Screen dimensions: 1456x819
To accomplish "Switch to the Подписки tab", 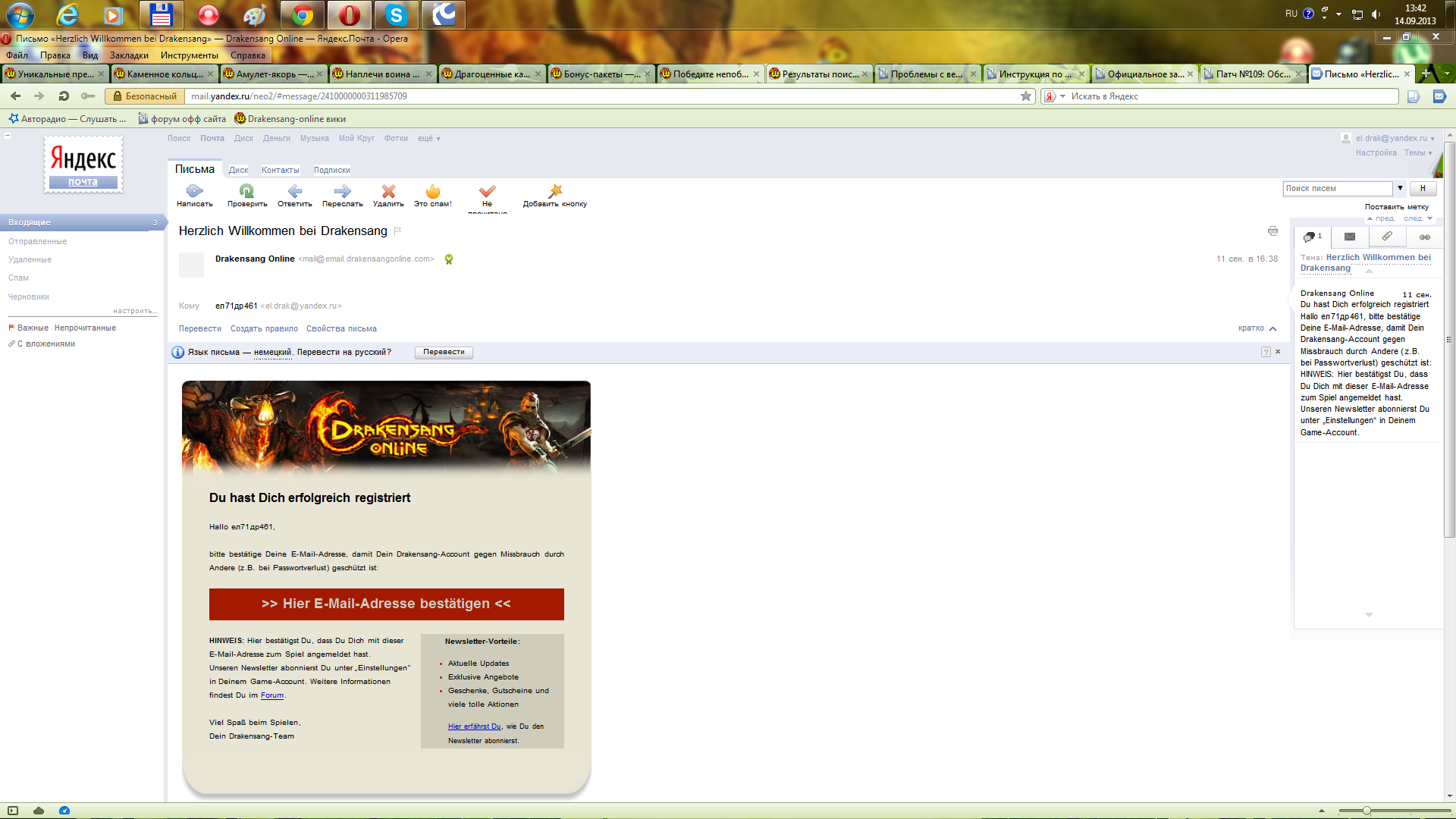I will [332, 171].
